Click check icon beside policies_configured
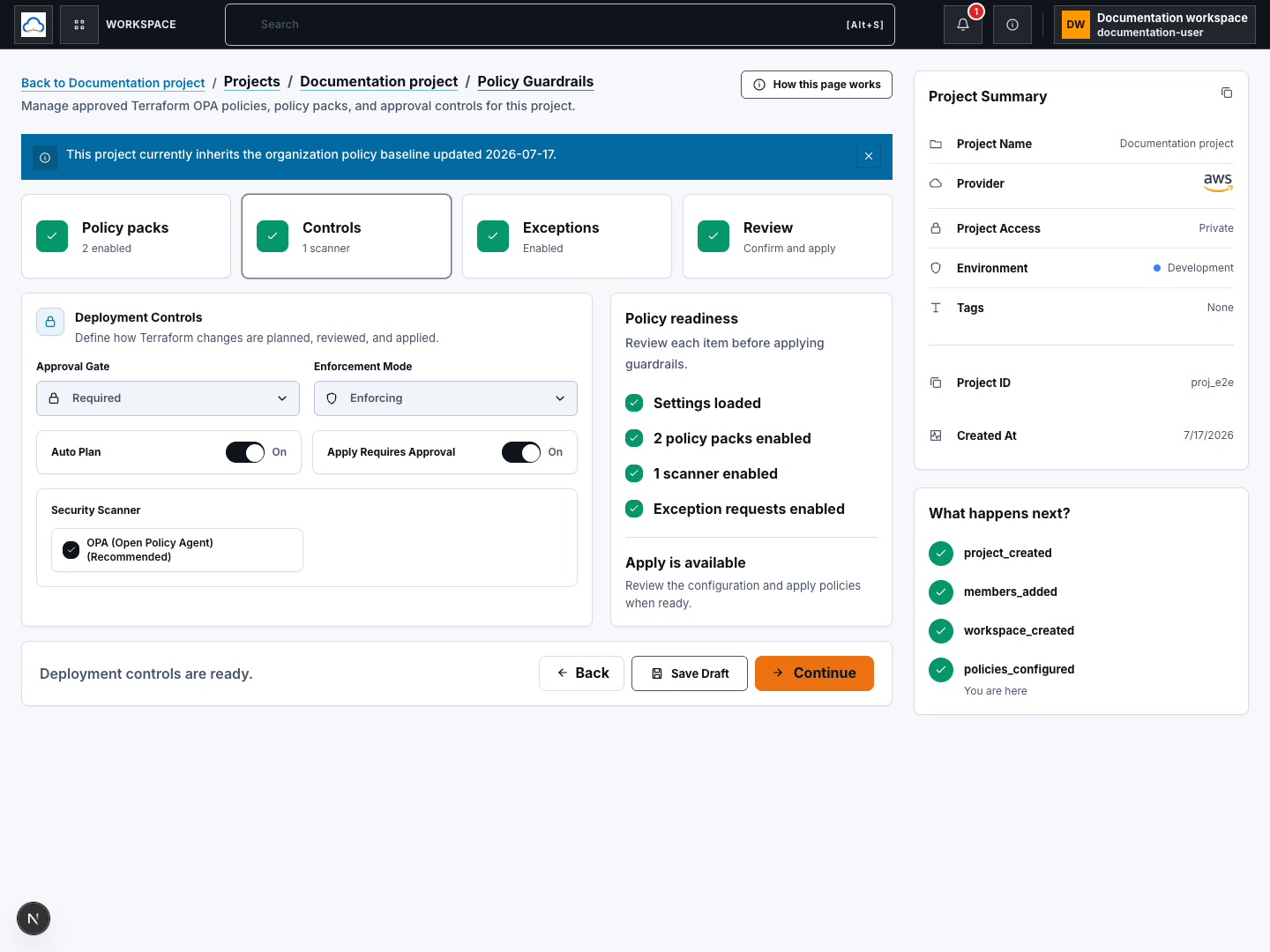Image resolution: width=1270 pixels, height=952 pixels. [x=941, y=670]
